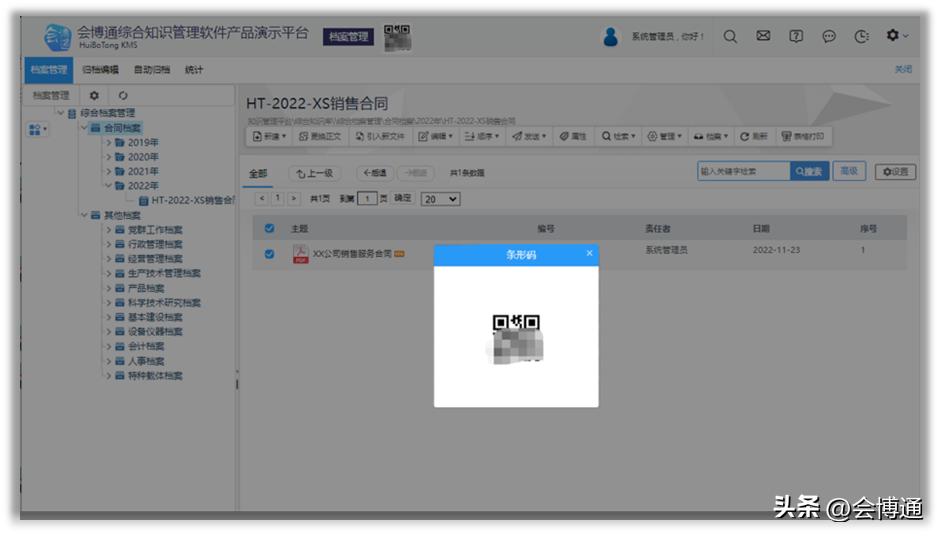The width and height of the screenshot is (940, 536).
Task: Select 设备仪器档案 in the tree
Action: (x=155, y=332)
